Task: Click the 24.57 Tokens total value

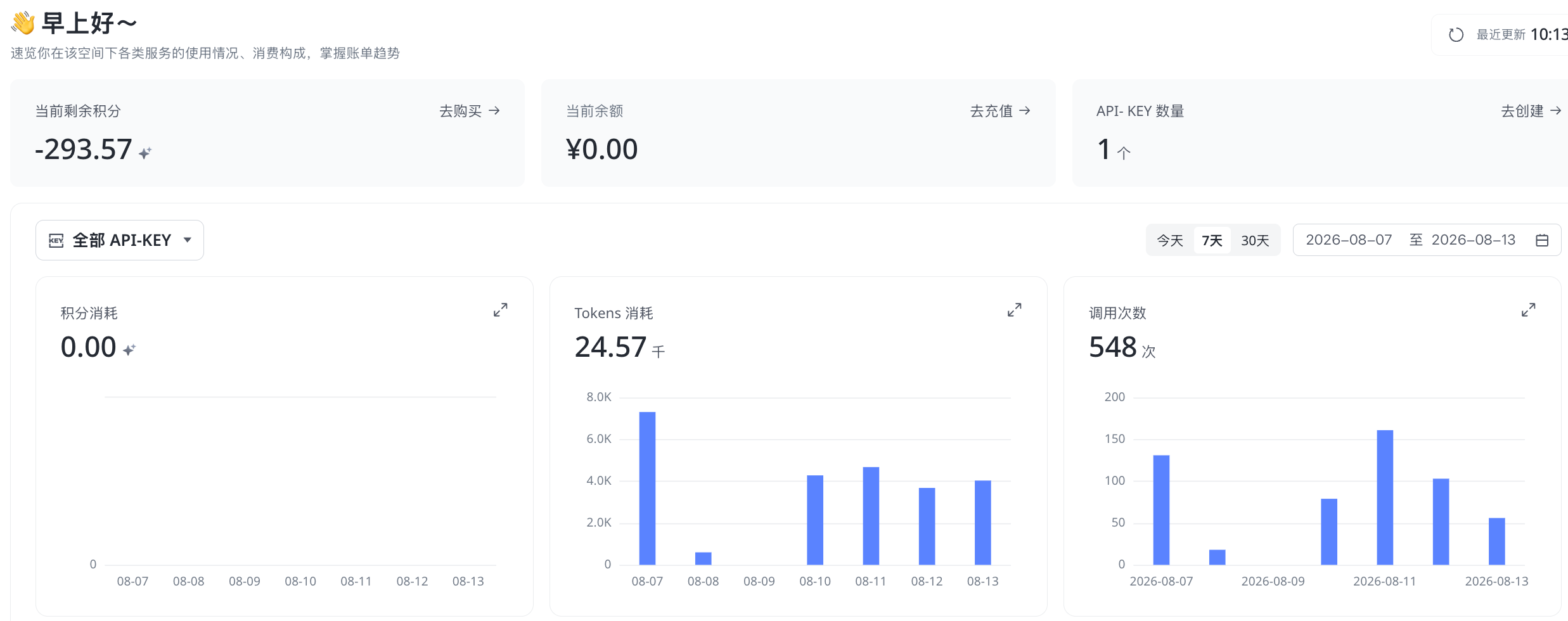Action: point(610,347)
